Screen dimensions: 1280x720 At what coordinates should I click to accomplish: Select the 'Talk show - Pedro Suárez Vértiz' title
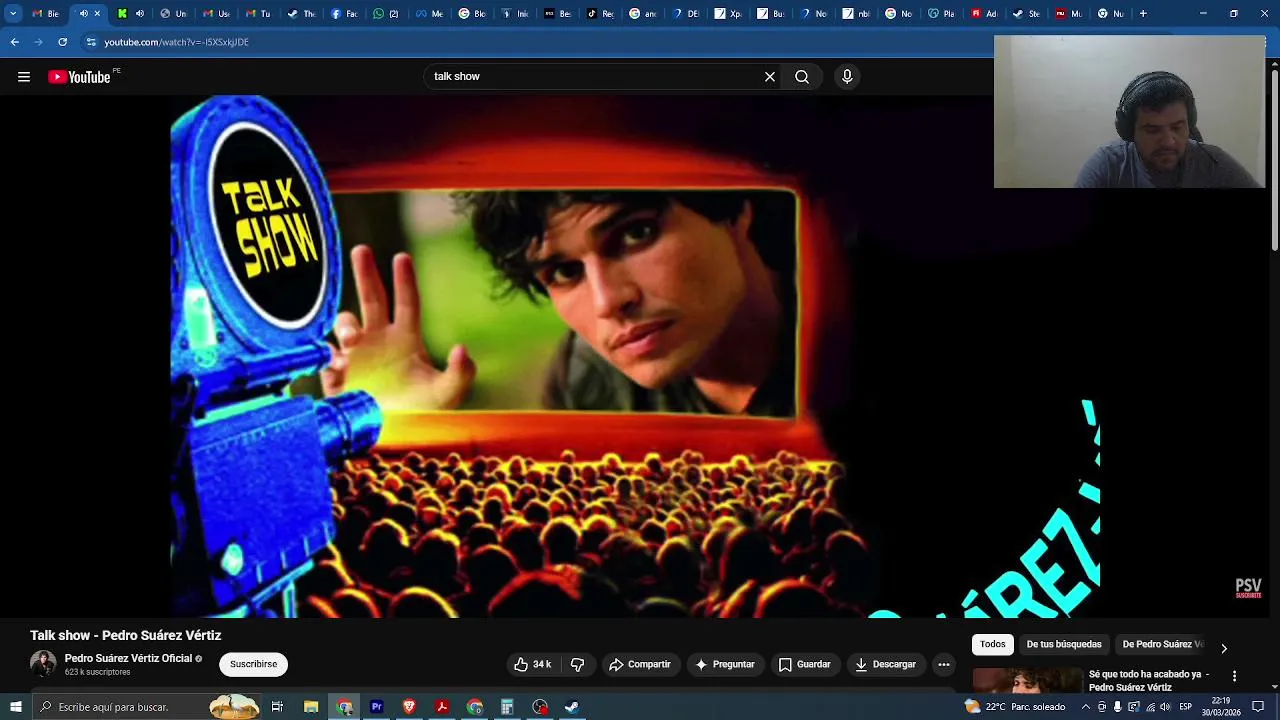click(126, 636)
